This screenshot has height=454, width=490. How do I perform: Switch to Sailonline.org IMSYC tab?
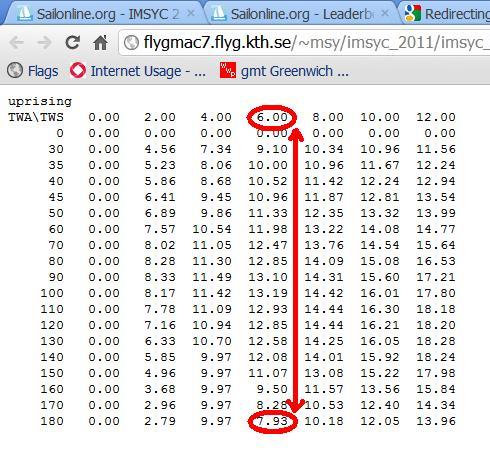(x=103, y=14)
